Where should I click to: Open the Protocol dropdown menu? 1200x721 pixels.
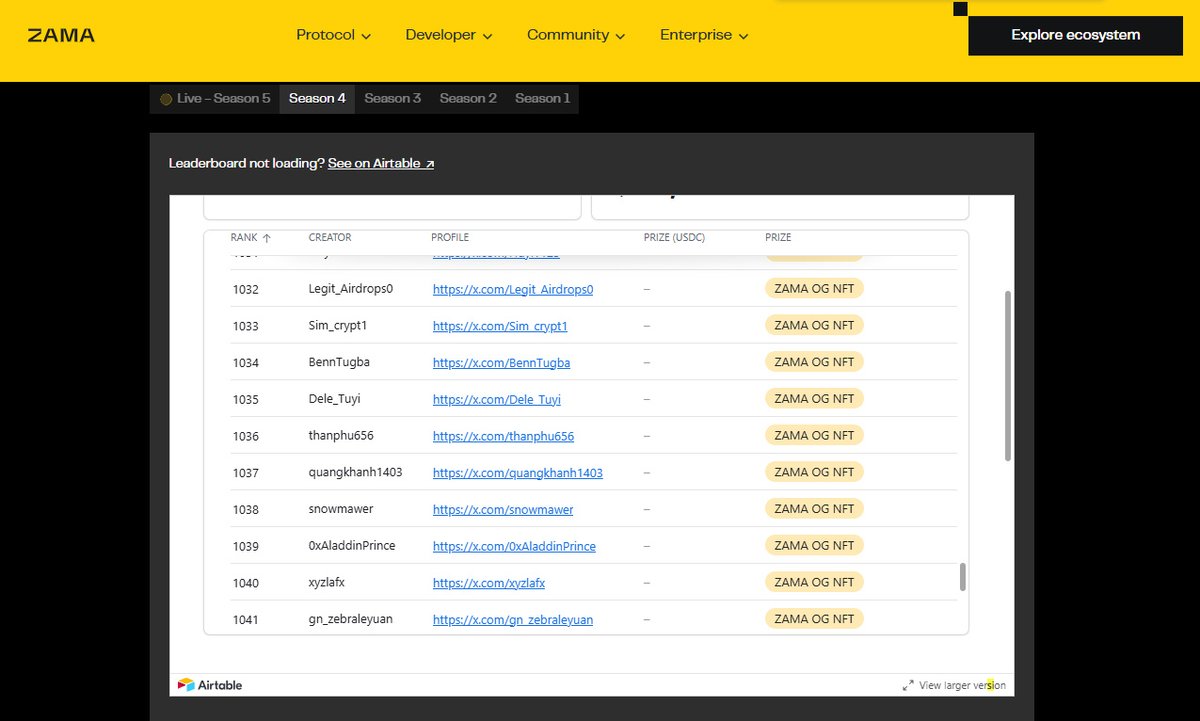[333, 35]
